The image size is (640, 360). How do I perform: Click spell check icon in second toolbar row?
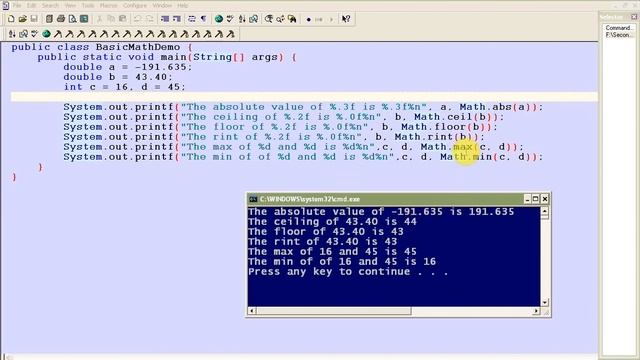click(x=35, y=34)
